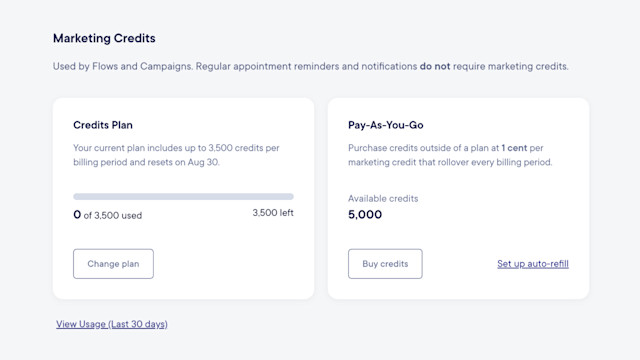Click the bold "1 cent" text
Viewport: 640px width, 360px height.
(x=514, y=148)
